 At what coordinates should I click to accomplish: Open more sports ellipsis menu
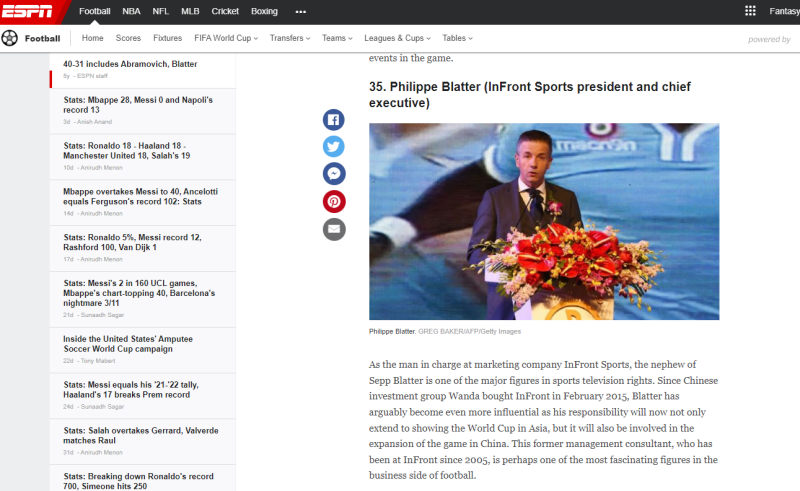tap(301, 11)
